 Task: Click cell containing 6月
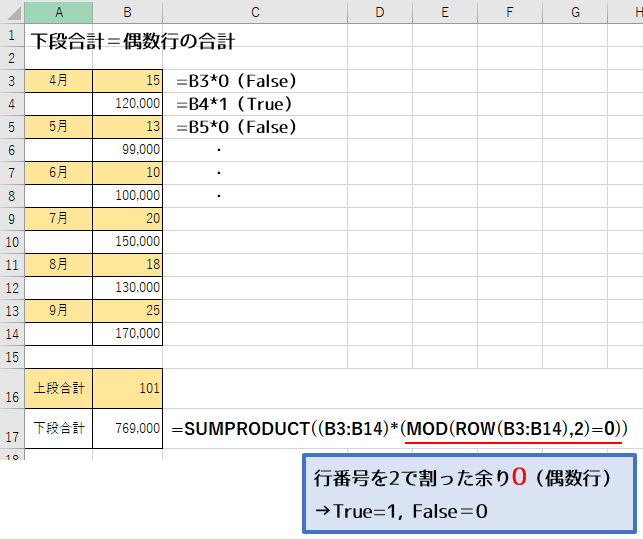coord(59,173)
